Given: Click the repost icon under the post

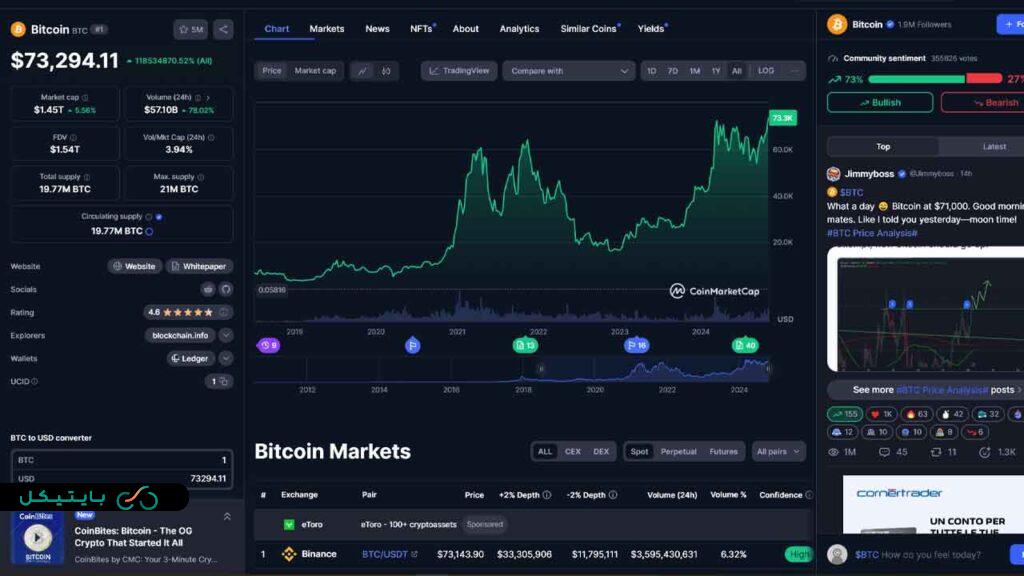Looking at the screenshot, I should tap(936, 452).
